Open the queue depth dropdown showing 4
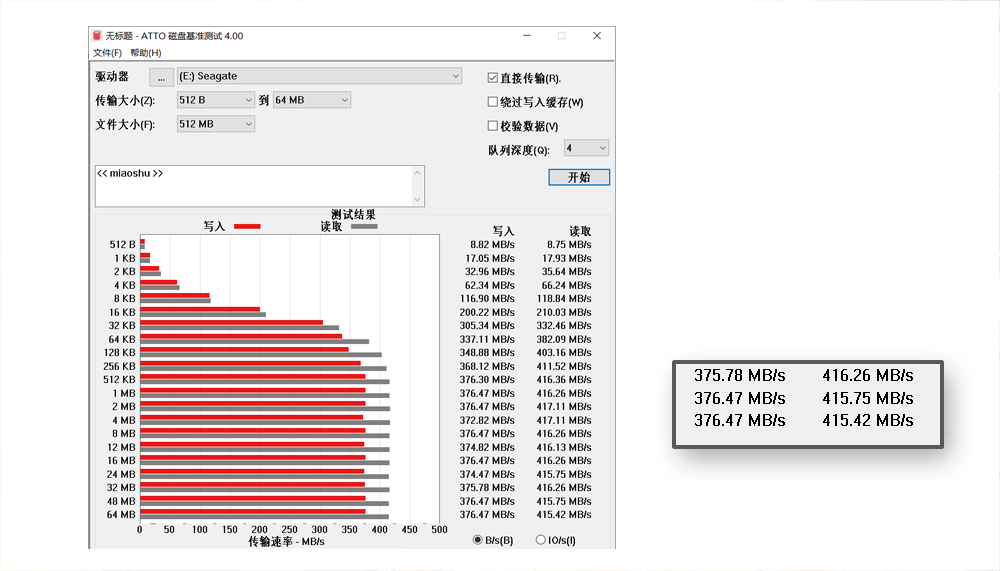 [x=601, y=148]
